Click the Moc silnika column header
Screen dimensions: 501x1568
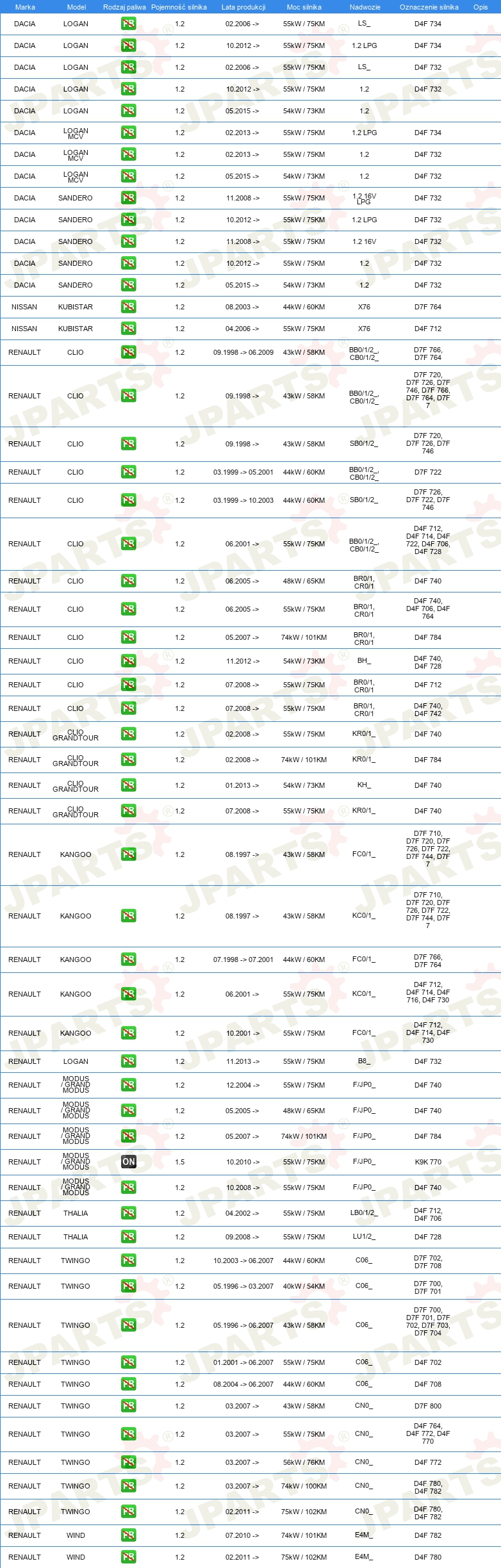click(304, 7)
